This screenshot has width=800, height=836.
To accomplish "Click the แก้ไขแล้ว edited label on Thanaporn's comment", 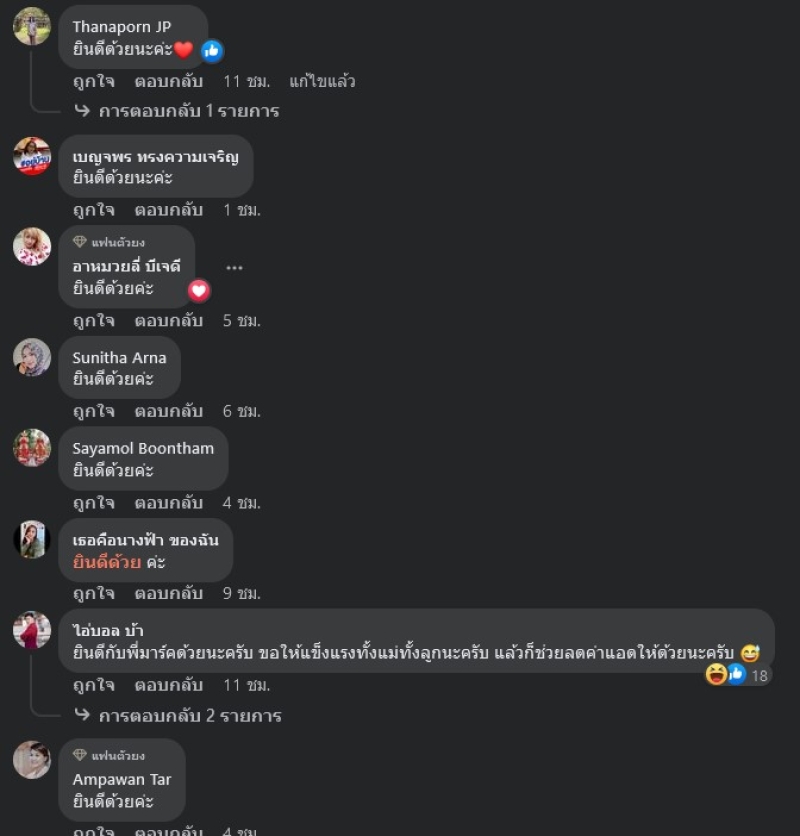I will point(322,82).
